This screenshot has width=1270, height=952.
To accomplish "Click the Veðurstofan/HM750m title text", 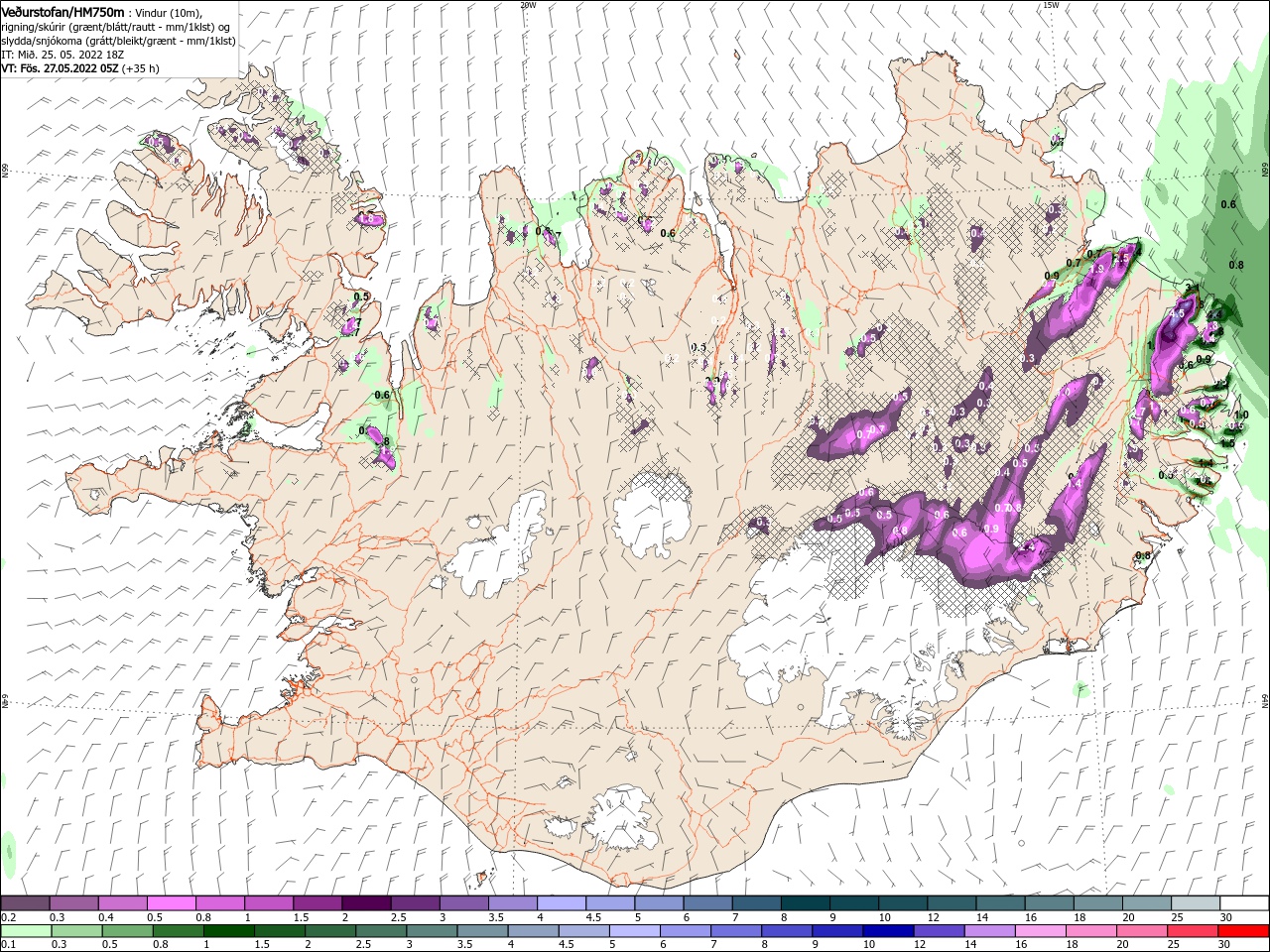I will coord(63,11).
